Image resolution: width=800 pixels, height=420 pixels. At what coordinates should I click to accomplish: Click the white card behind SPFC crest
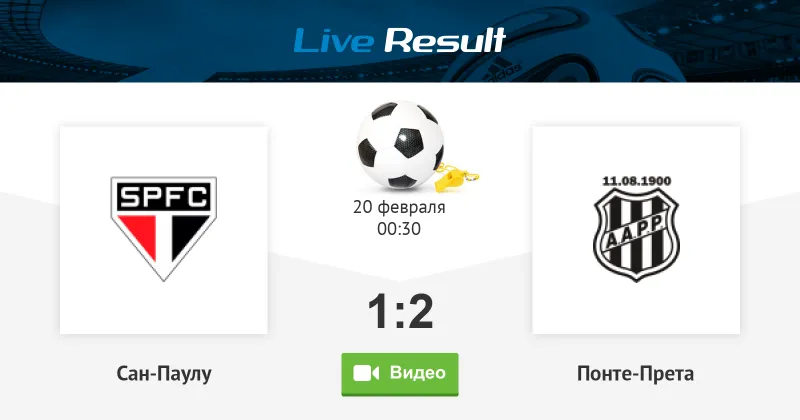pyautogui.click(x=164, y=230)
